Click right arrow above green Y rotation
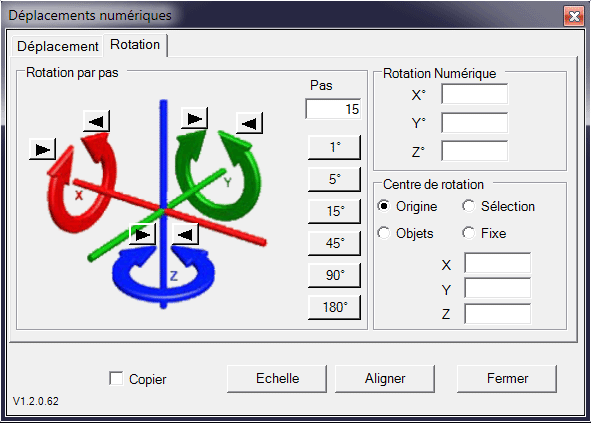 (x=194, y=119)
